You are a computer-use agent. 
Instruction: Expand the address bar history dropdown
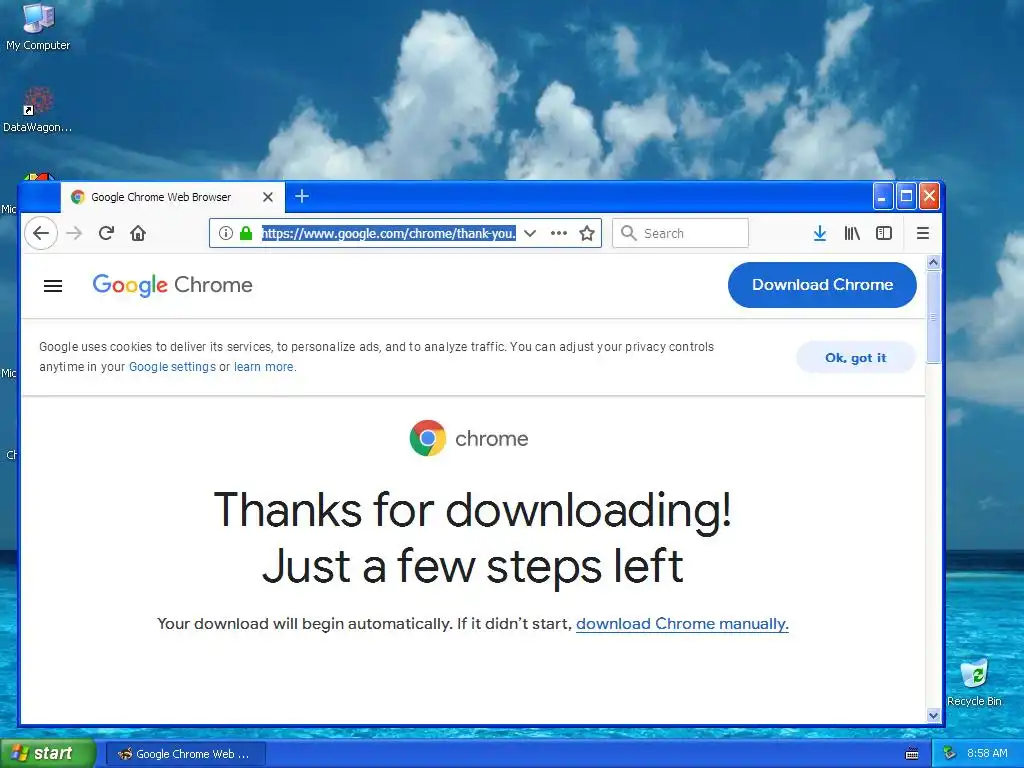click(530, 233)
